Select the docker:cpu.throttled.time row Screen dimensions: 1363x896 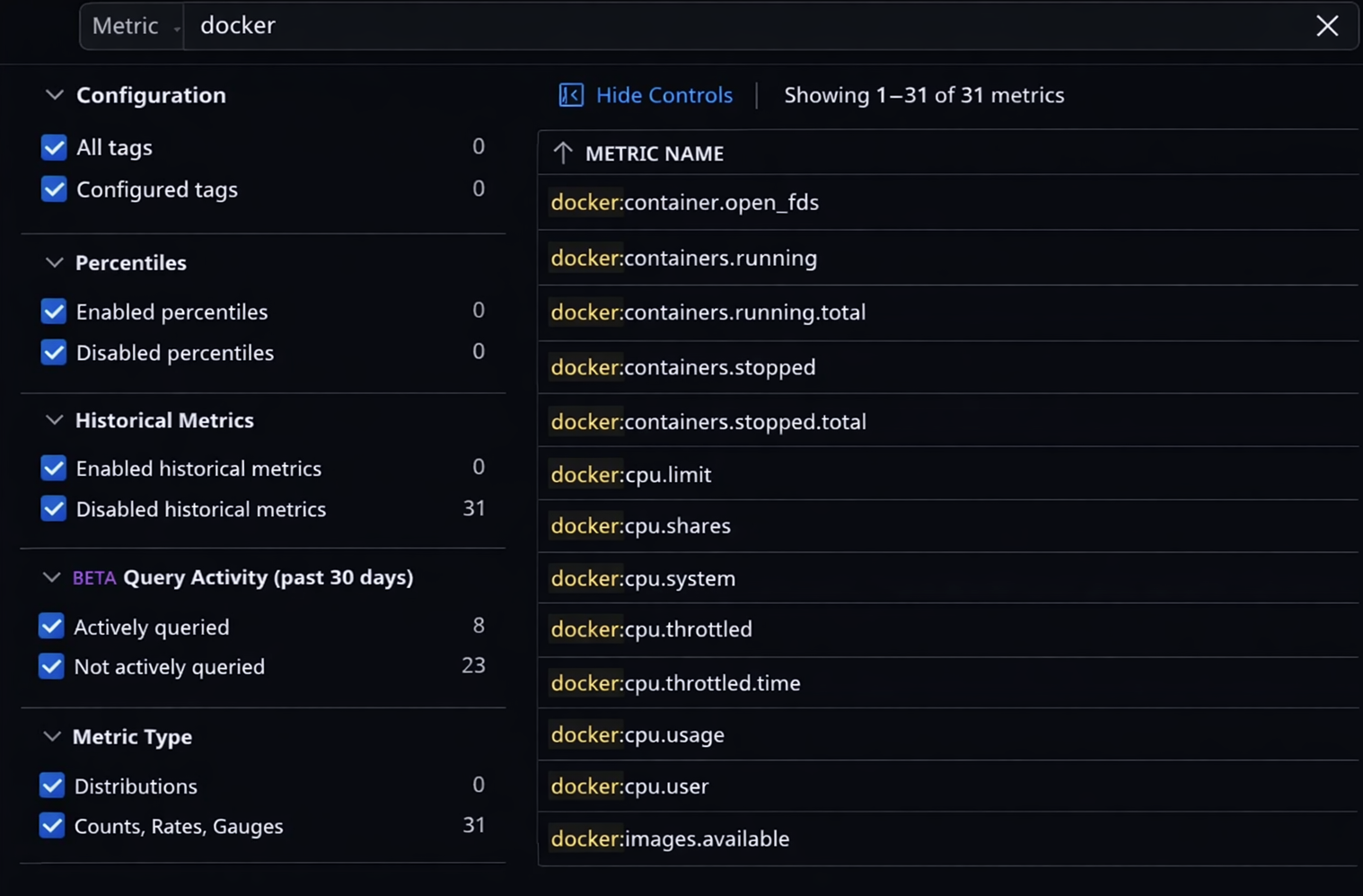pyautogui.click(x=948, y=683)
